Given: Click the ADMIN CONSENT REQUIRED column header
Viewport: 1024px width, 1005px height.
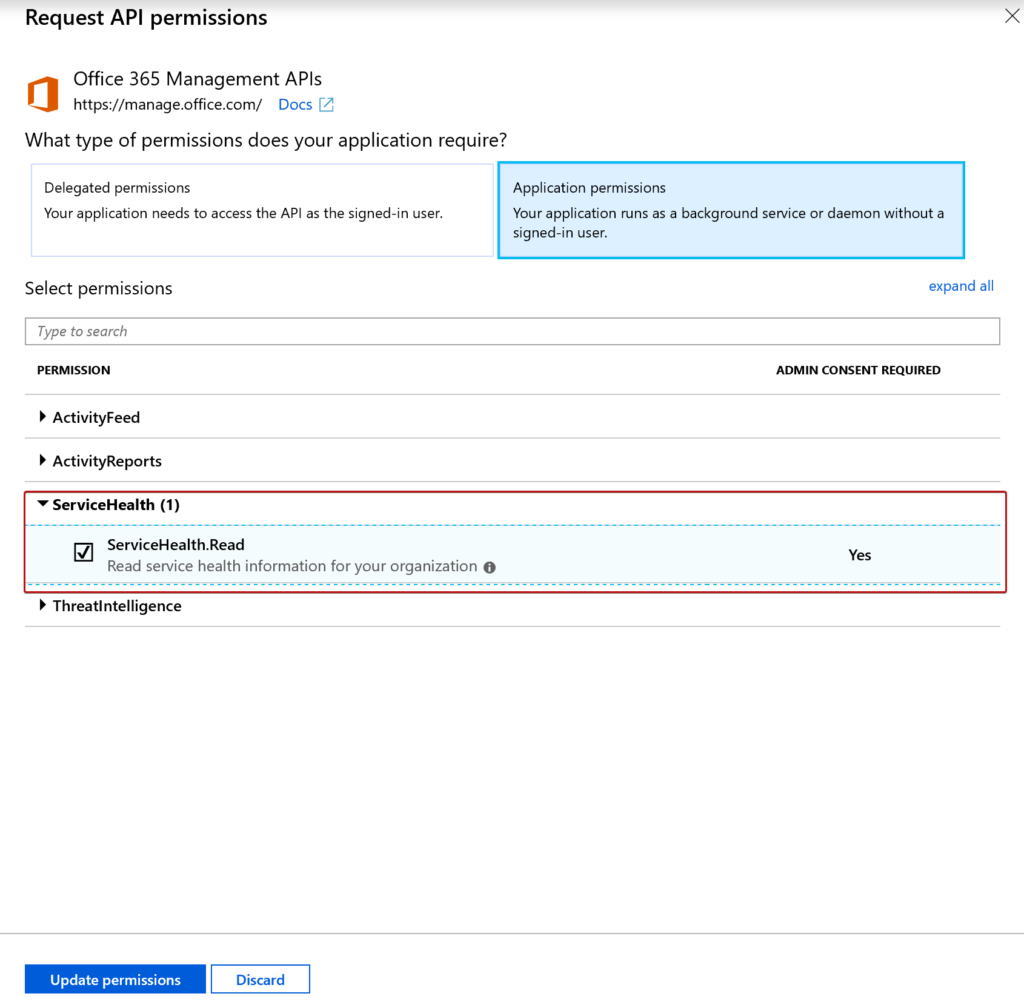Looking at the screenshot, I should [858, 370].
